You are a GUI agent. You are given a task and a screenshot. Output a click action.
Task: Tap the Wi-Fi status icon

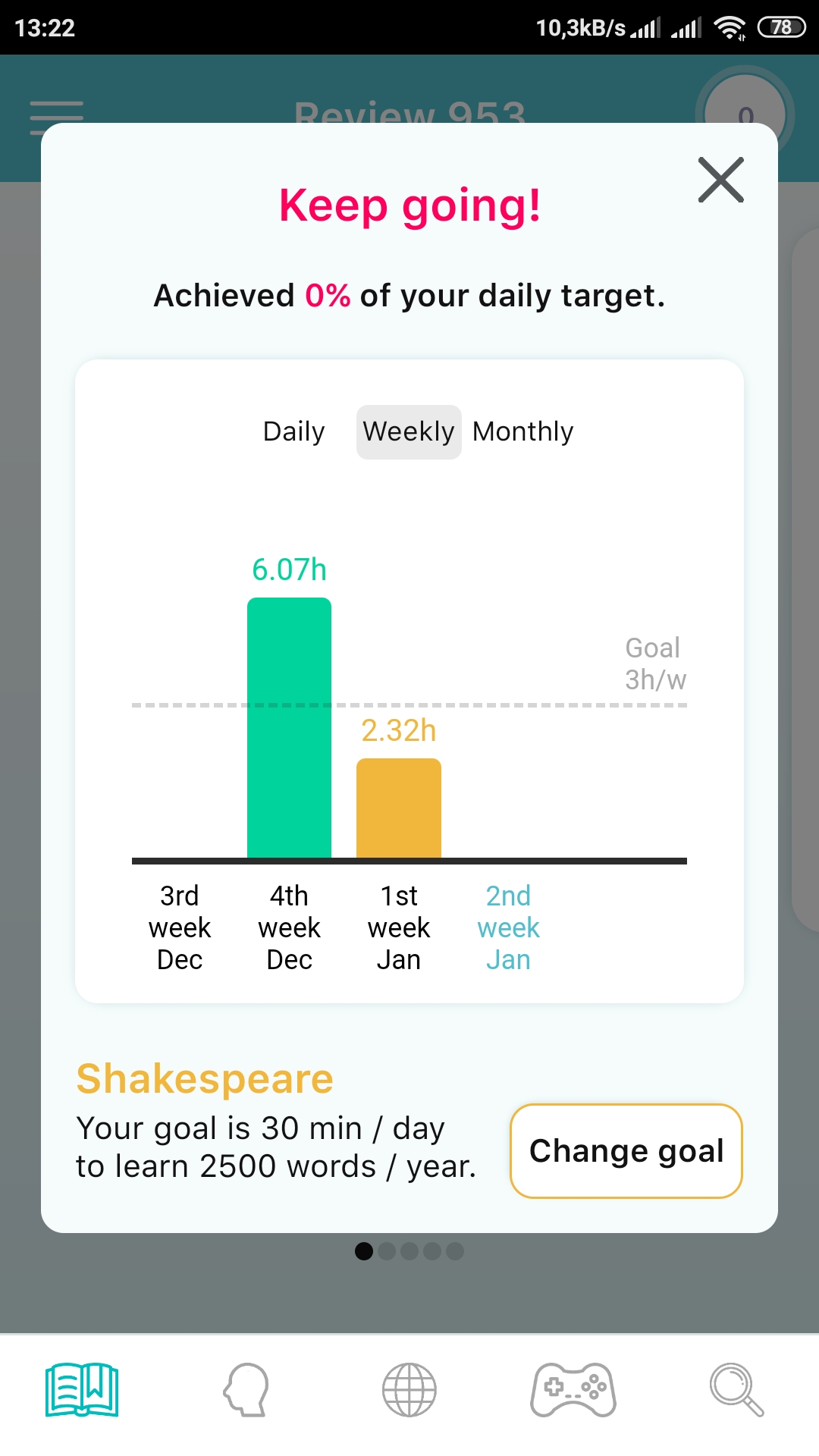coord(730,28)
